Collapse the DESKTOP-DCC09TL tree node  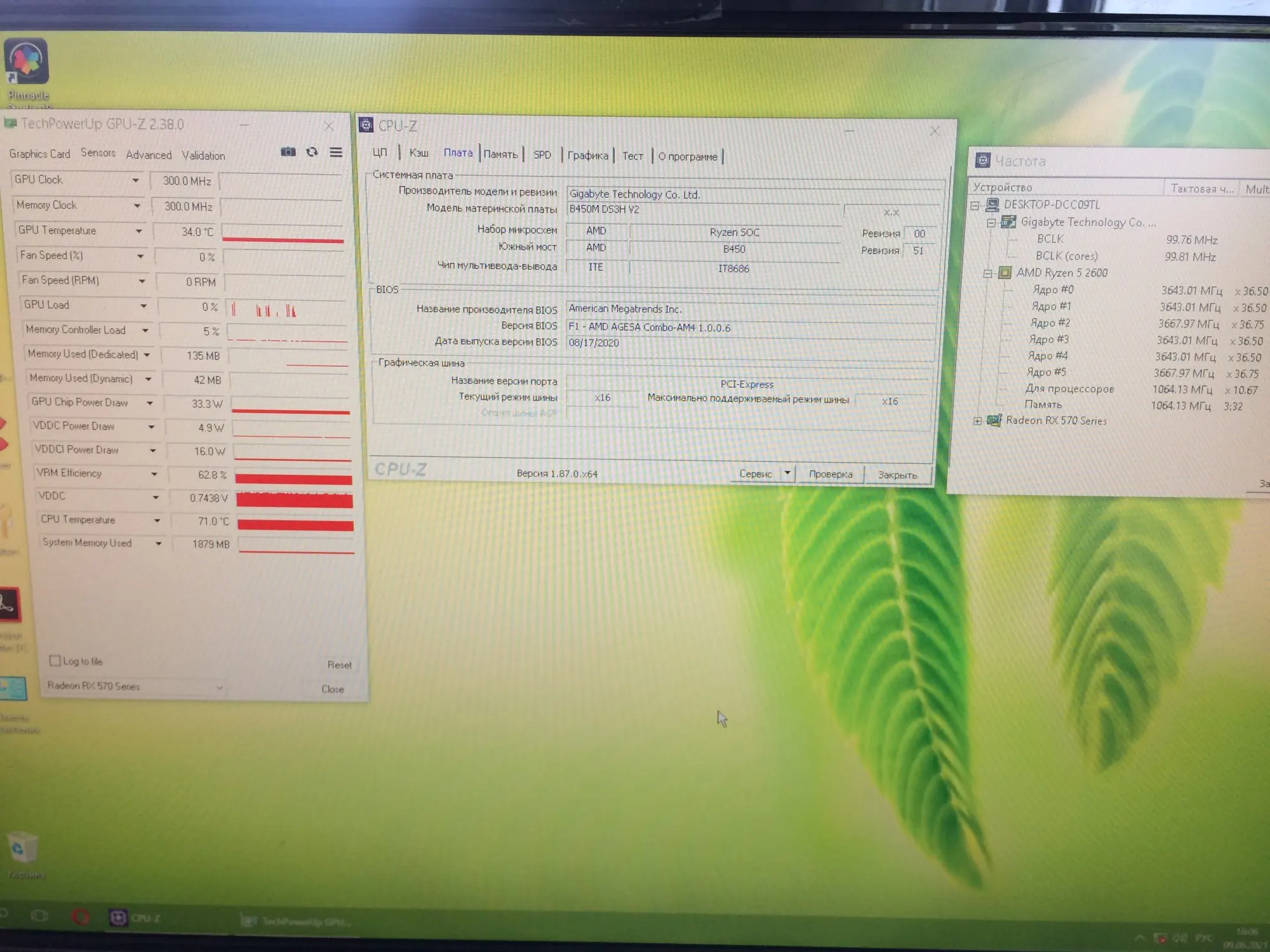tap(975, 206)
